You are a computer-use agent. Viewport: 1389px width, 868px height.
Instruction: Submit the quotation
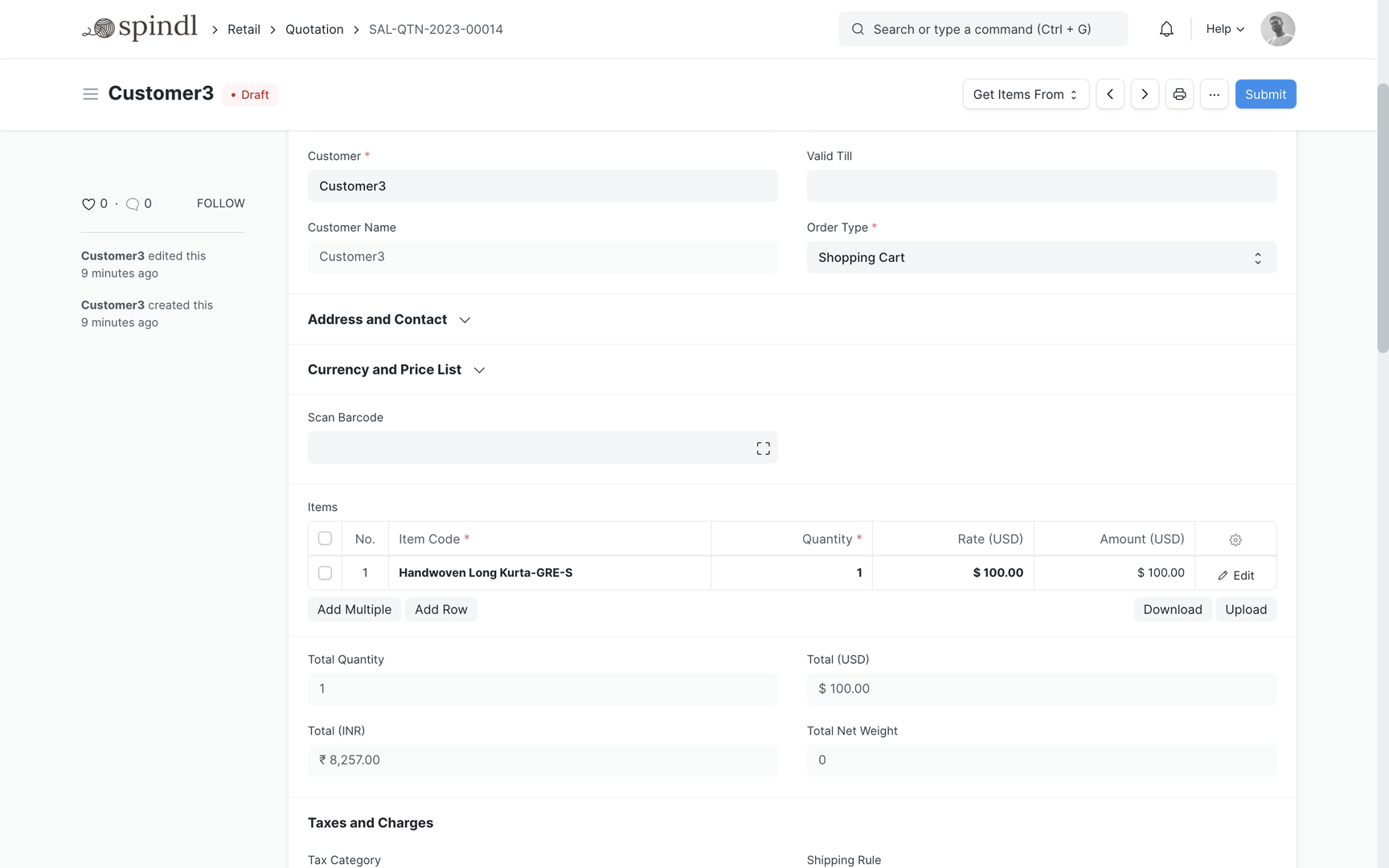click(x=1264, y=94)
